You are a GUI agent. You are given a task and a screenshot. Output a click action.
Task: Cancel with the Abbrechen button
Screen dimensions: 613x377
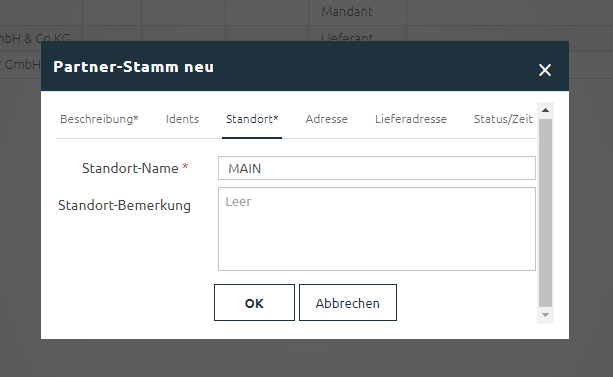(348, 303)
